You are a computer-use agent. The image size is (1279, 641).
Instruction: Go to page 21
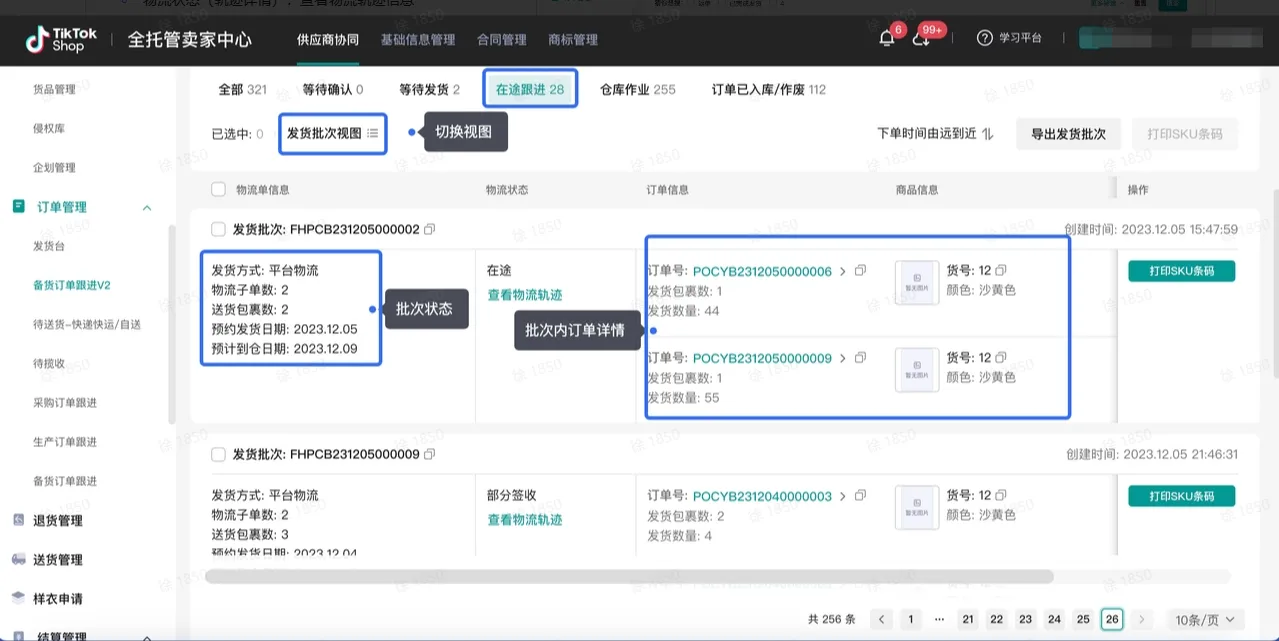[x=967, y=619]
